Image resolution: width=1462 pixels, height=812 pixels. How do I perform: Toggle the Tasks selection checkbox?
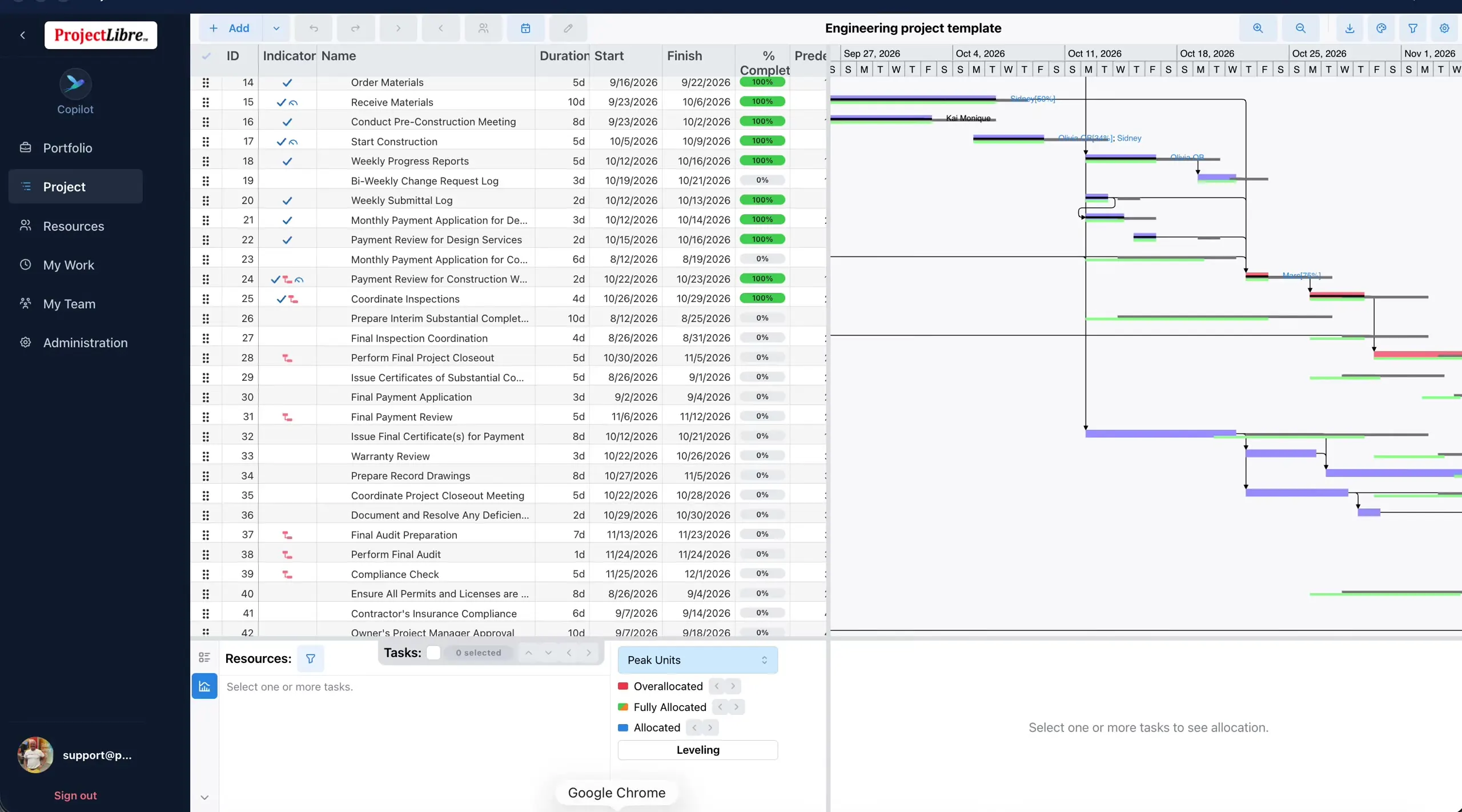coord(433,653)
